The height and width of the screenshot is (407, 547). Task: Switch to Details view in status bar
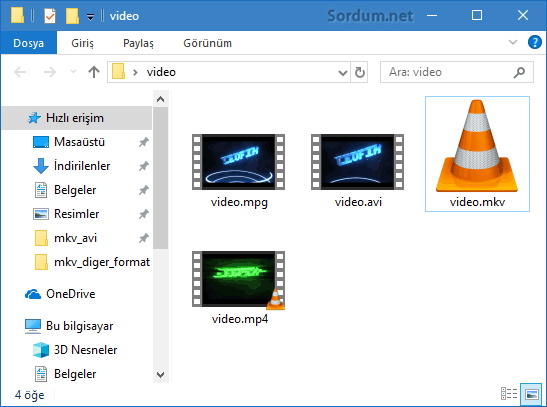(x=509, y=394)
